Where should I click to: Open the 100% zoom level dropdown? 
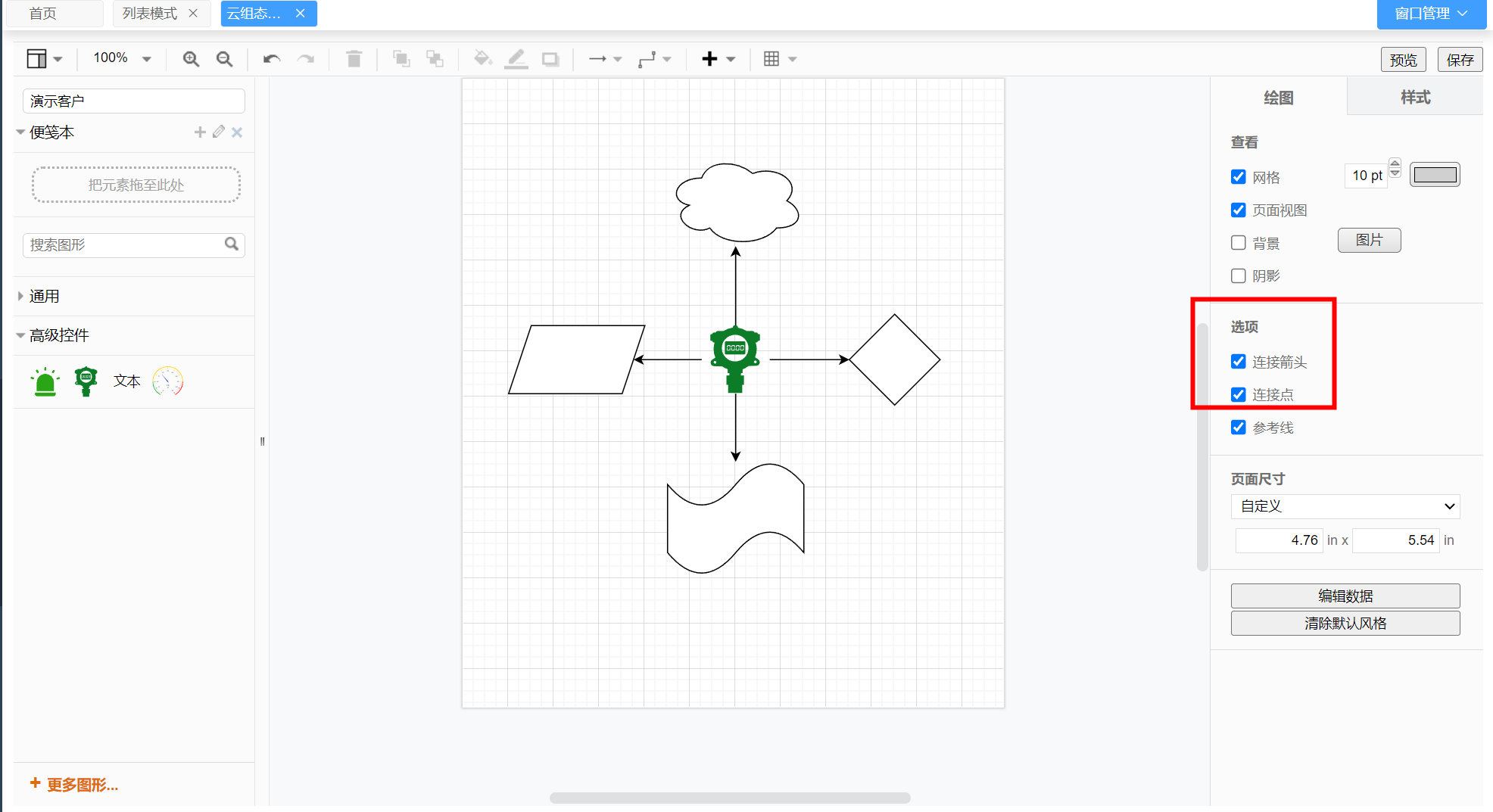pos(122,58)
